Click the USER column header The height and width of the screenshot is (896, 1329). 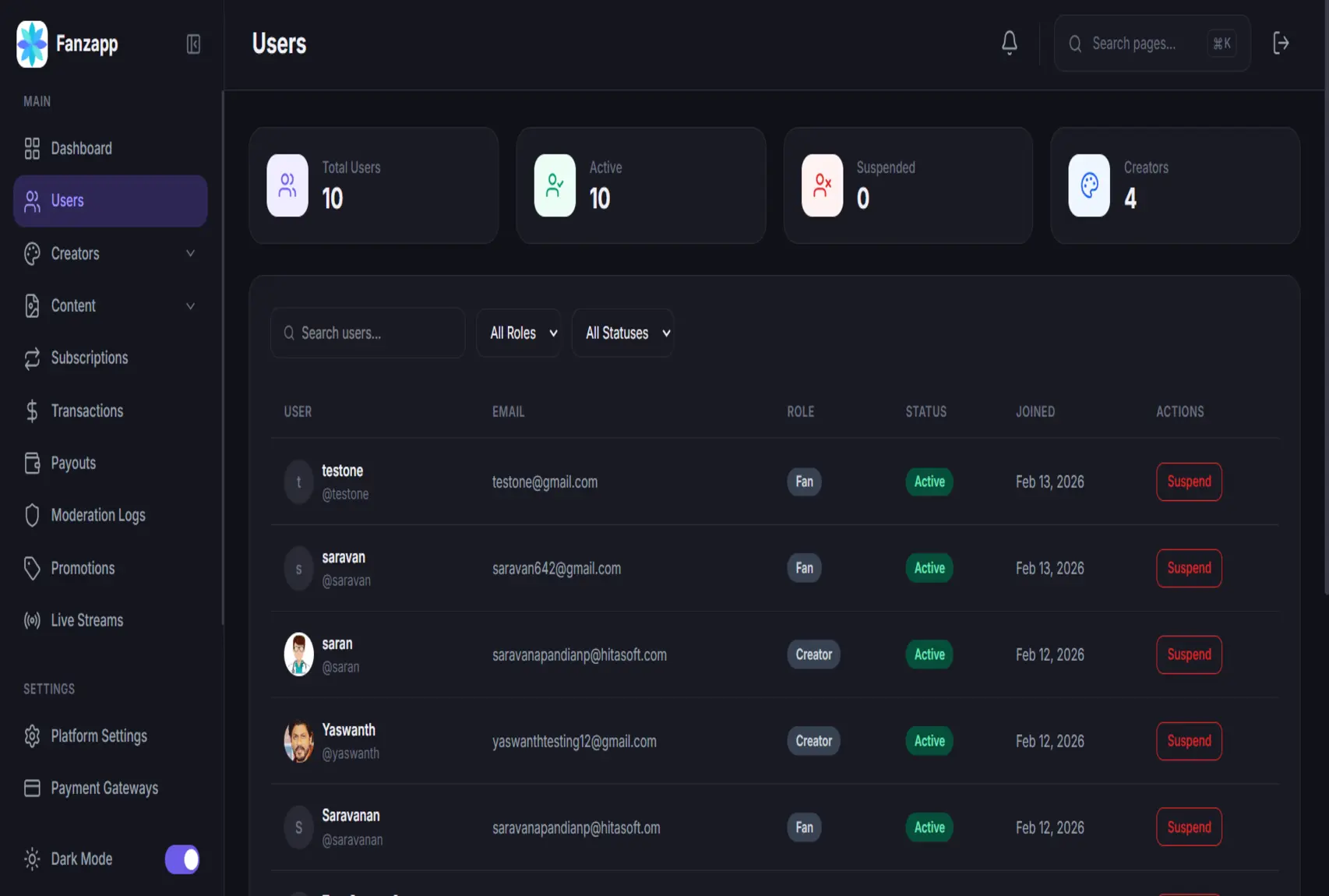298,411
